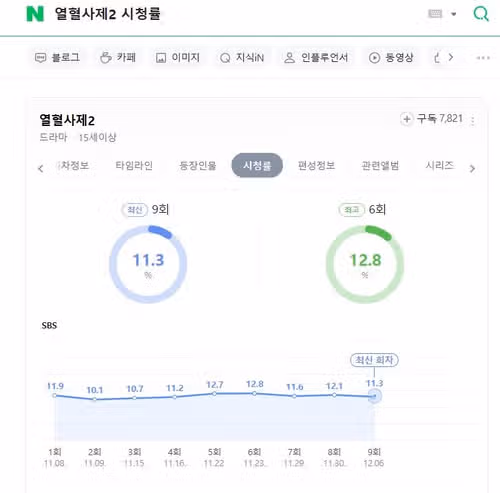500x493 pixels.
Task: Open vertical dots menu beside 구독
Action: [472, 120]
